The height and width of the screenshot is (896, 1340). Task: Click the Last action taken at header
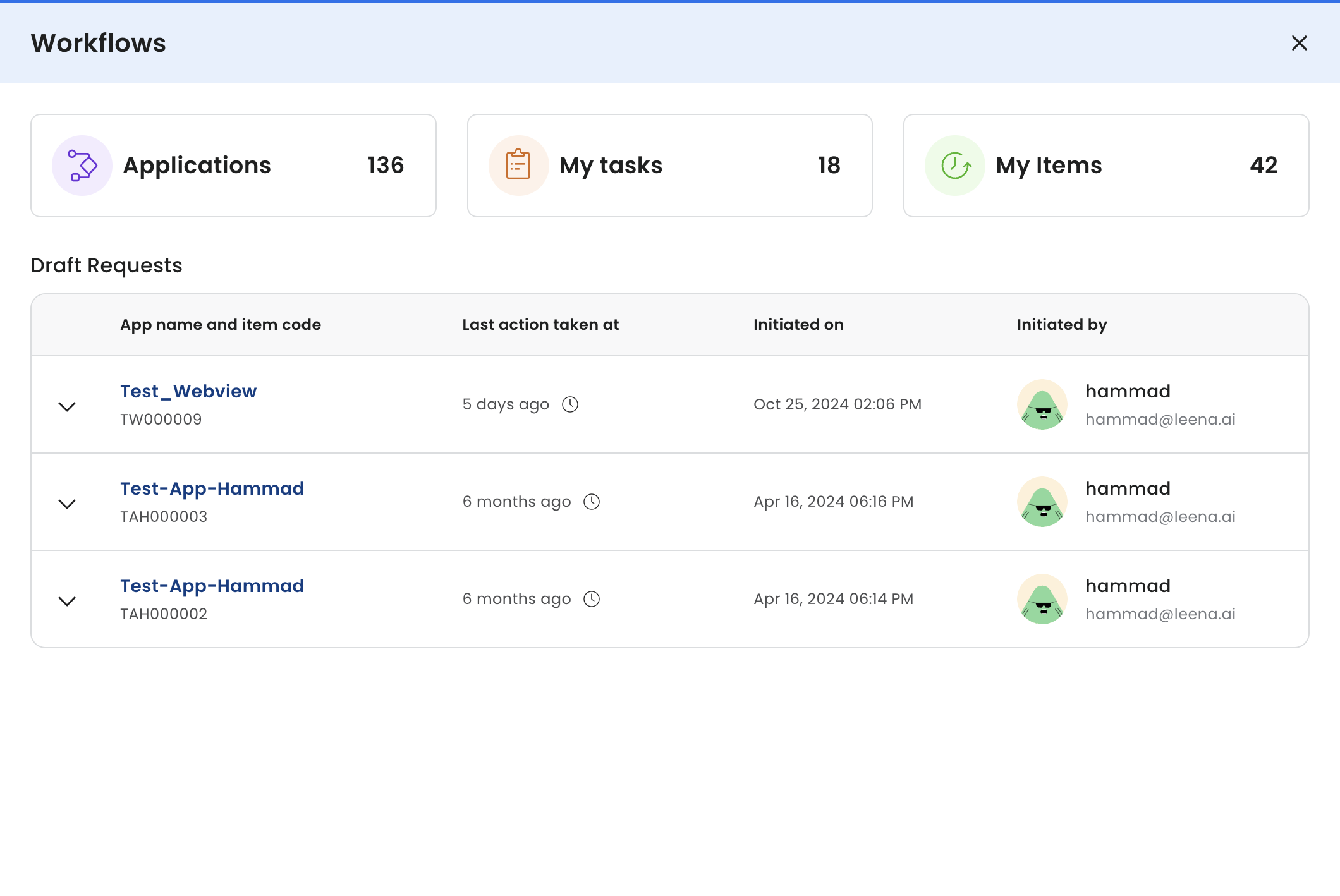click(x=540, y=325)
